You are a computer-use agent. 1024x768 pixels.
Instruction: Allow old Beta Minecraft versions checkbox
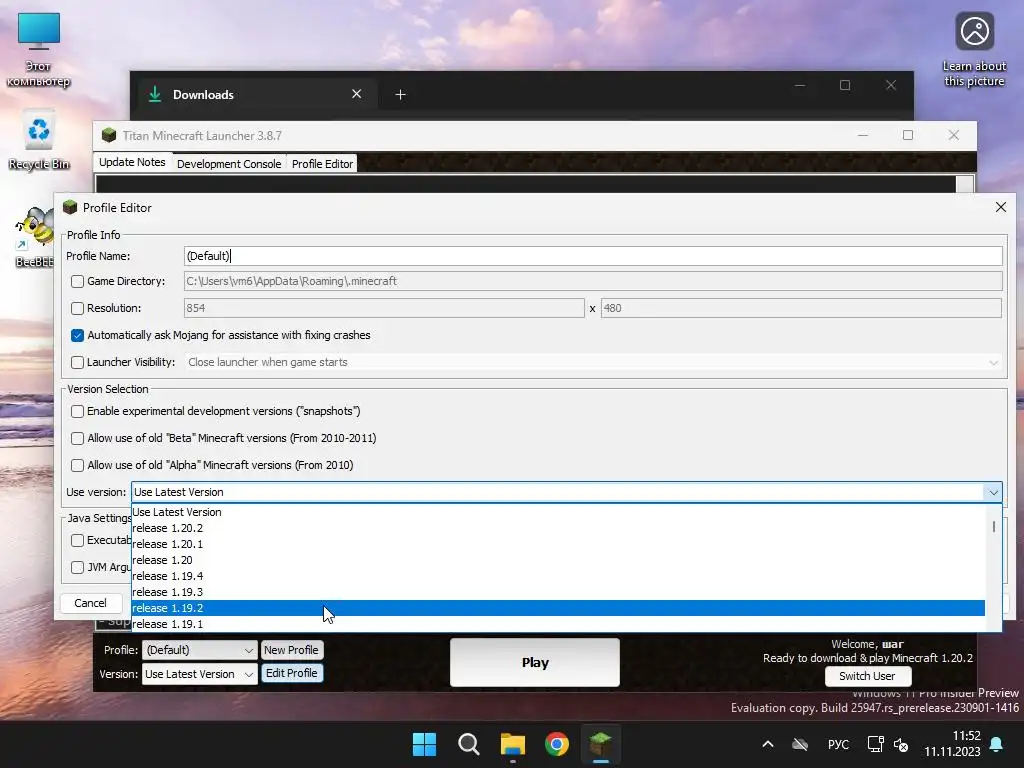click(x=77, y=438)
